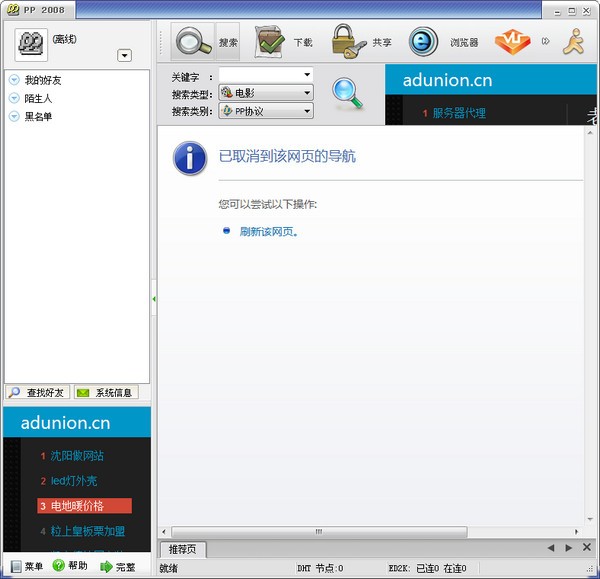Click the PP 2008 title bar icon

13,10
